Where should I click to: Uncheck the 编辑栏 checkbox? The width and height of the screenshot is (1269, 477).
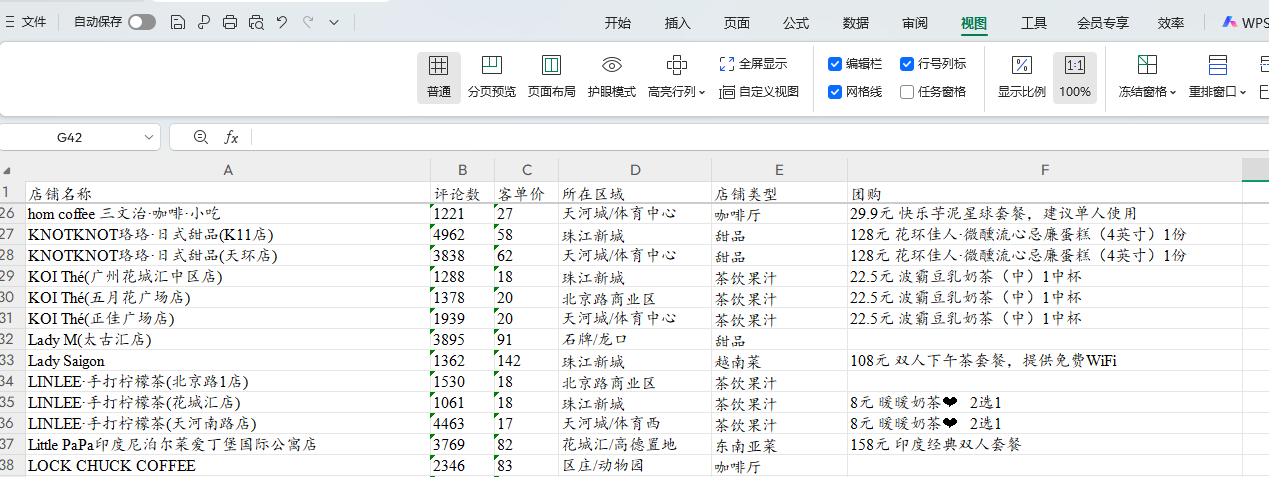[835, 64]
